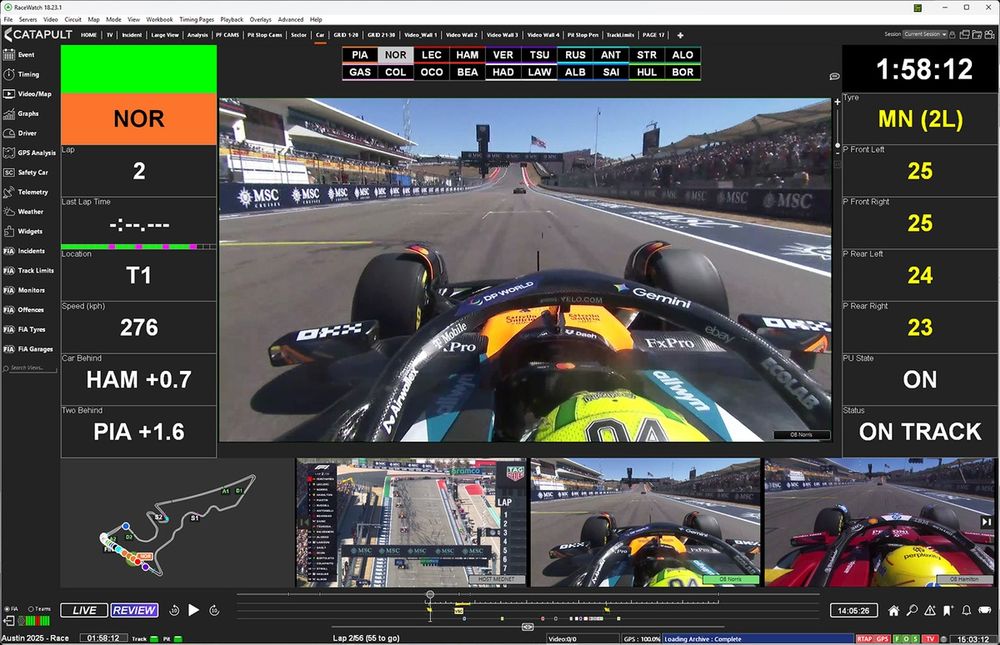The width and height of the screenshot is (1000, 645).
Task: Select NOR in the driver grid
Action: pos(394,55)
